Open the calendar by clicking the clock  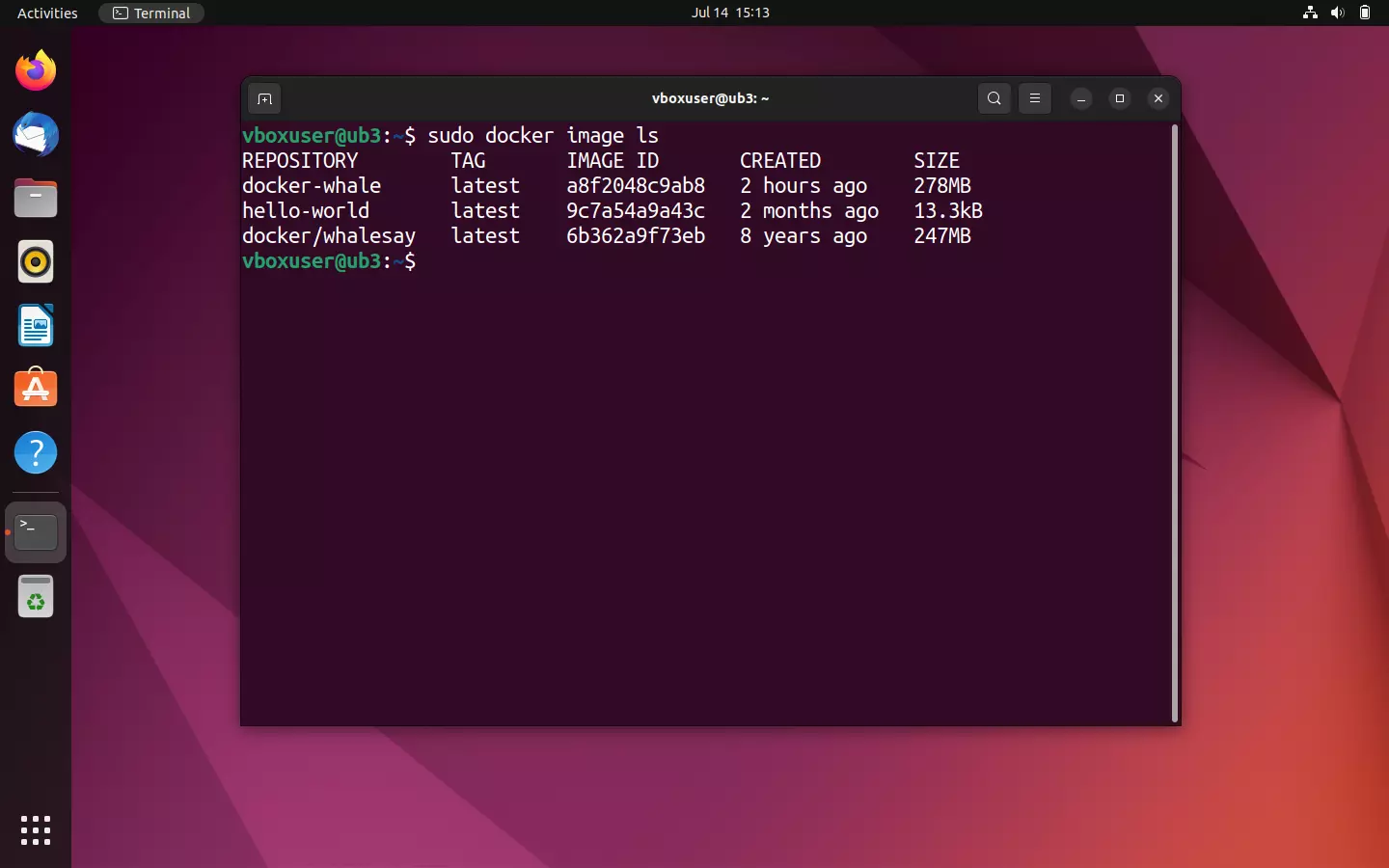tap(731, 13)
